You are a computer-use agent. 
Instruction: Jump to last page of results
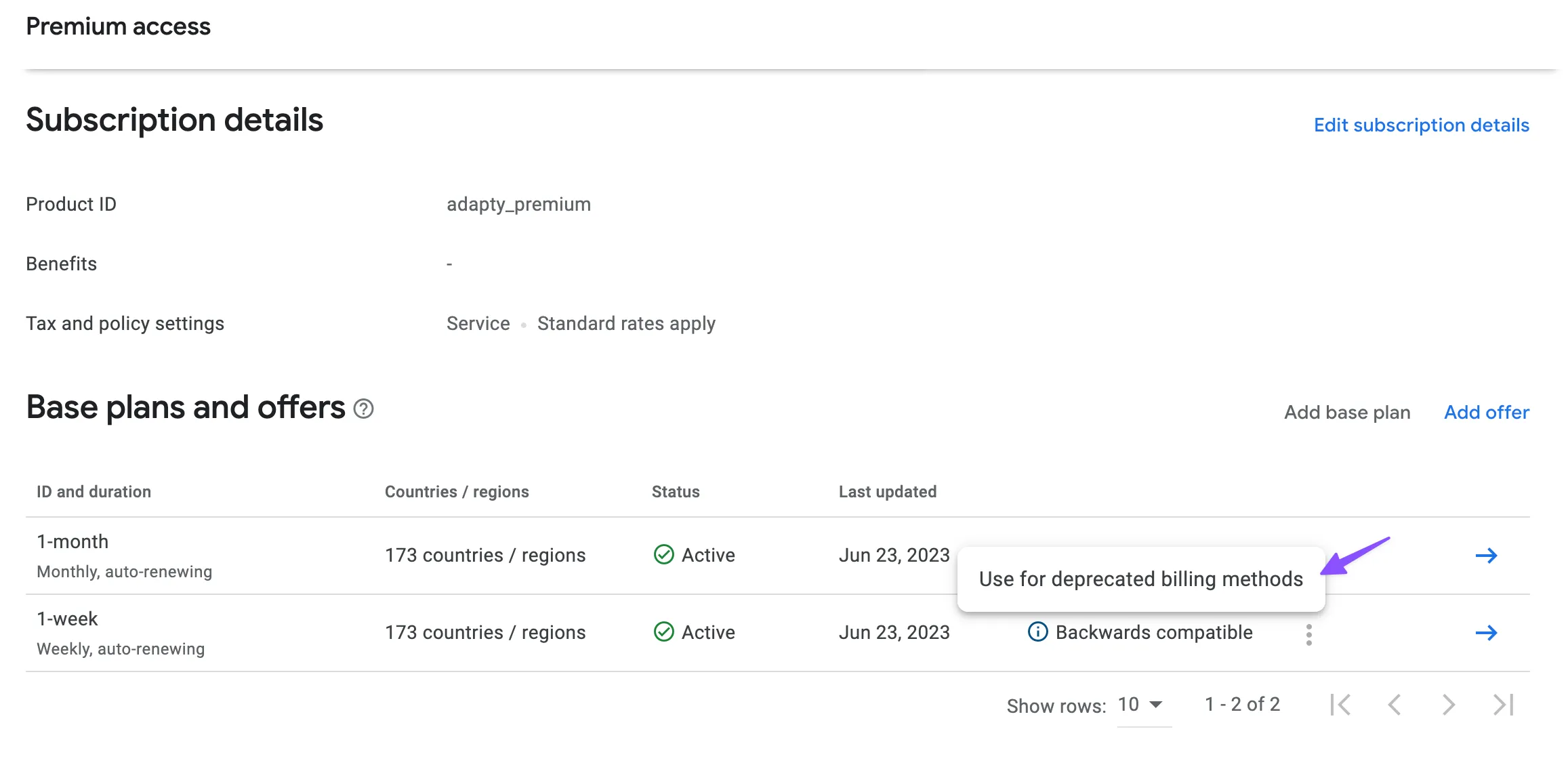tap(1503, 705)
